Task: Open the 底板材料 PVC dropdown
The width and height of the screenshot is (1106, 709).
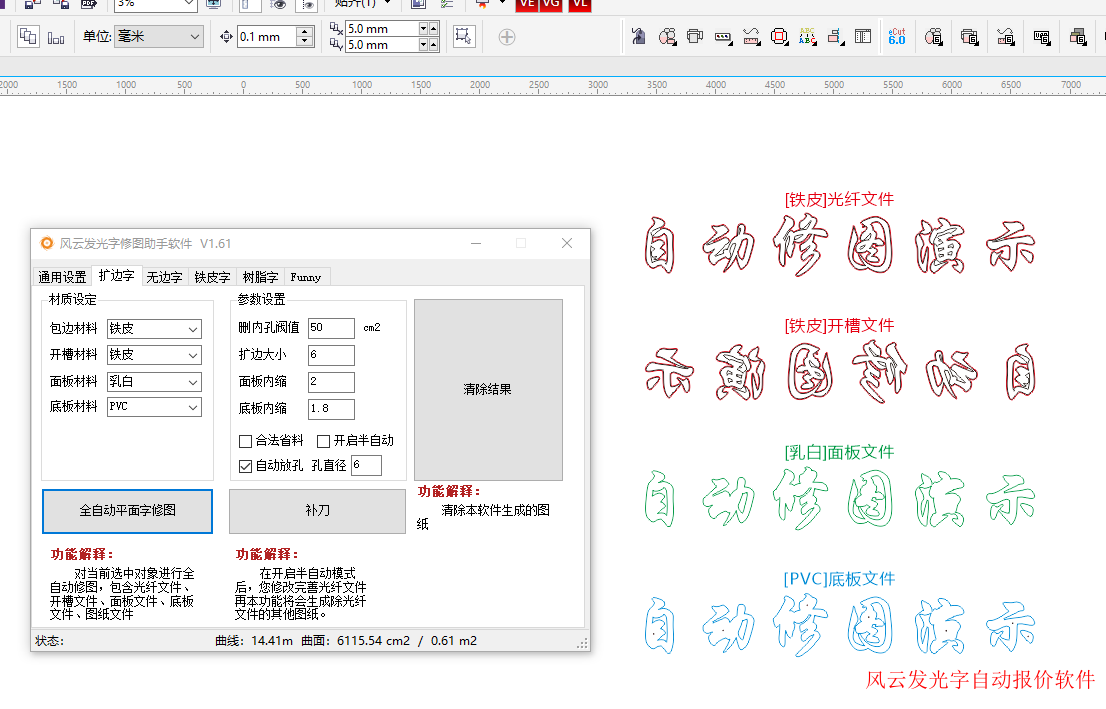Action: [154, 407]
